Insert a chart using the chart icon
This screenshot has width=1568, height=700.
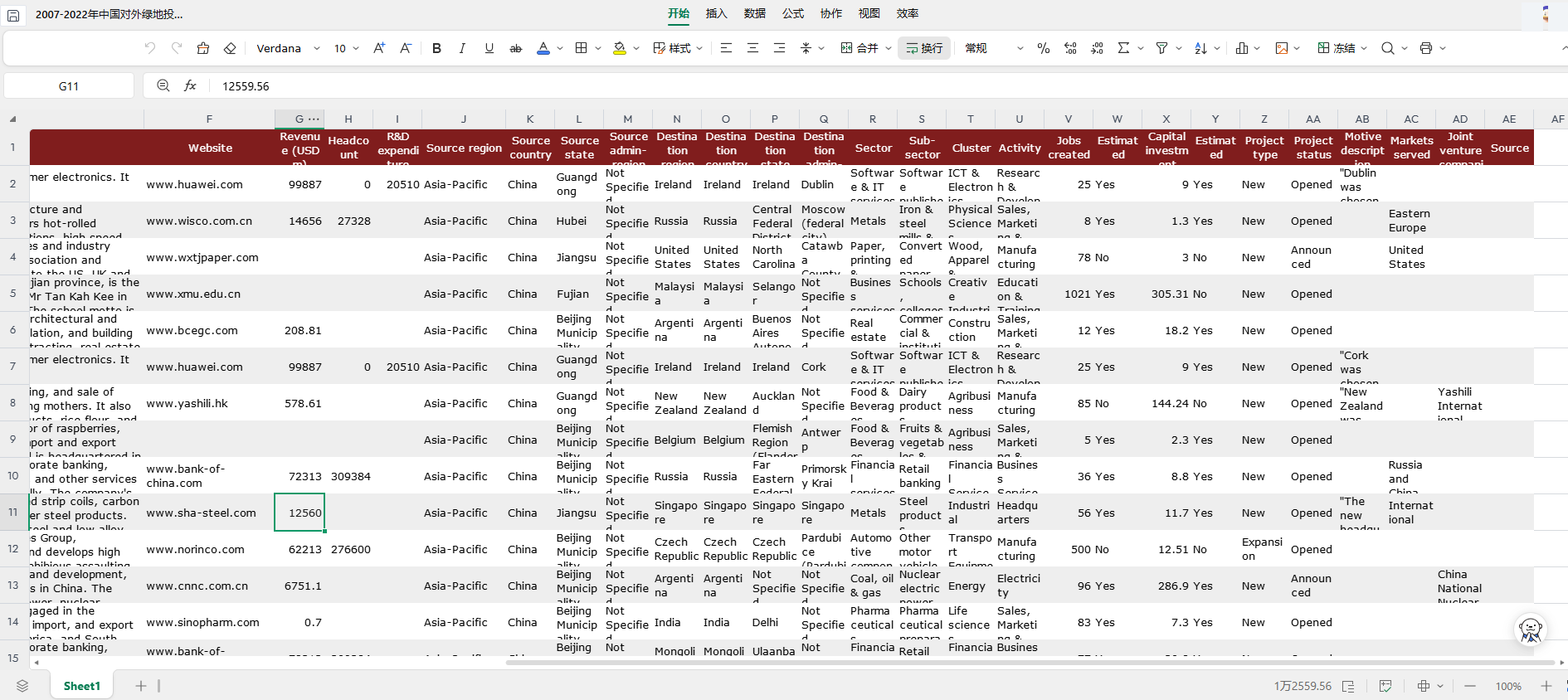pos(1242,48)
